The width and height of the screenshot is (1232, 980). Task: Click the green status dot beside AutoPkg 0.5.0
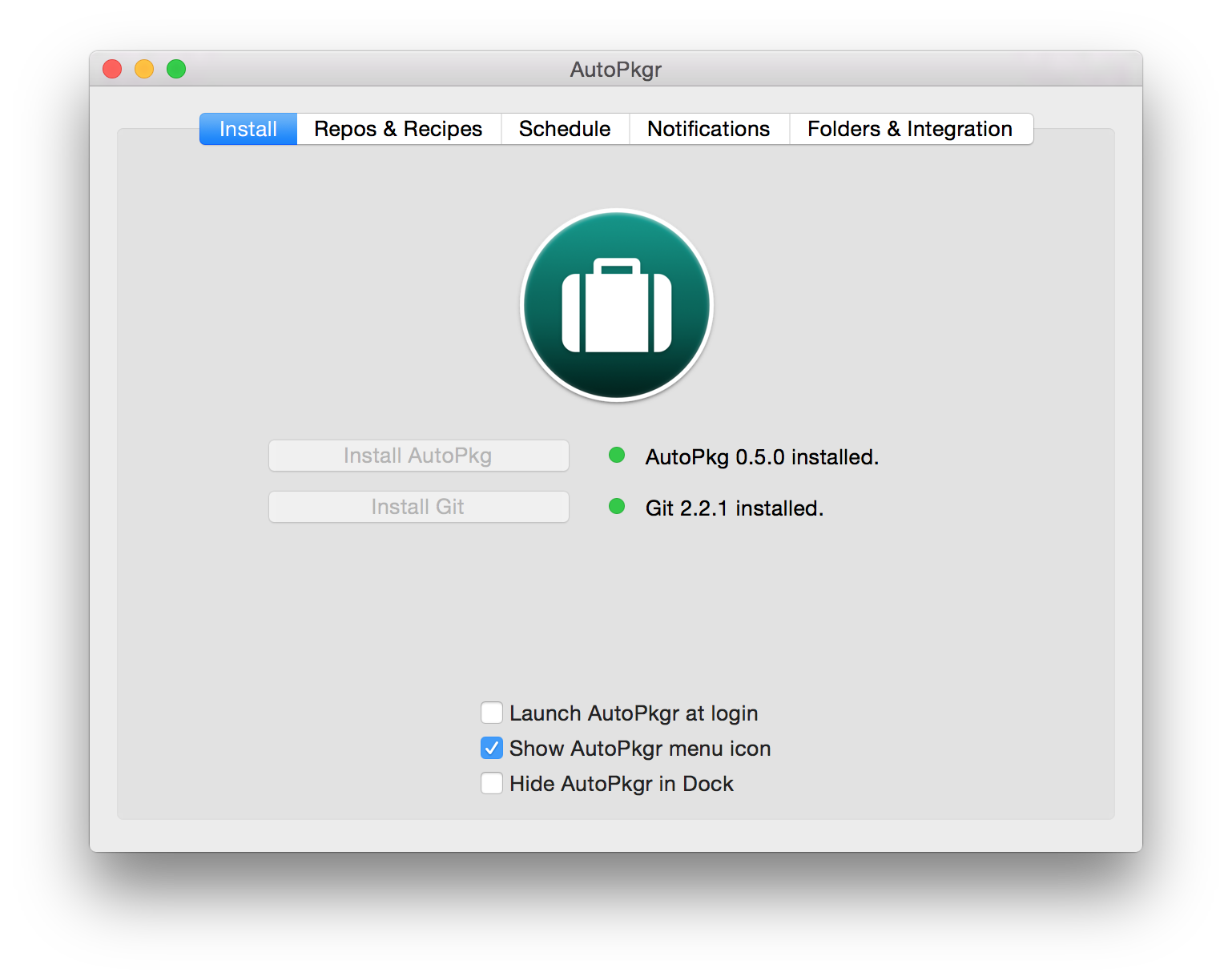coord(617,456)
